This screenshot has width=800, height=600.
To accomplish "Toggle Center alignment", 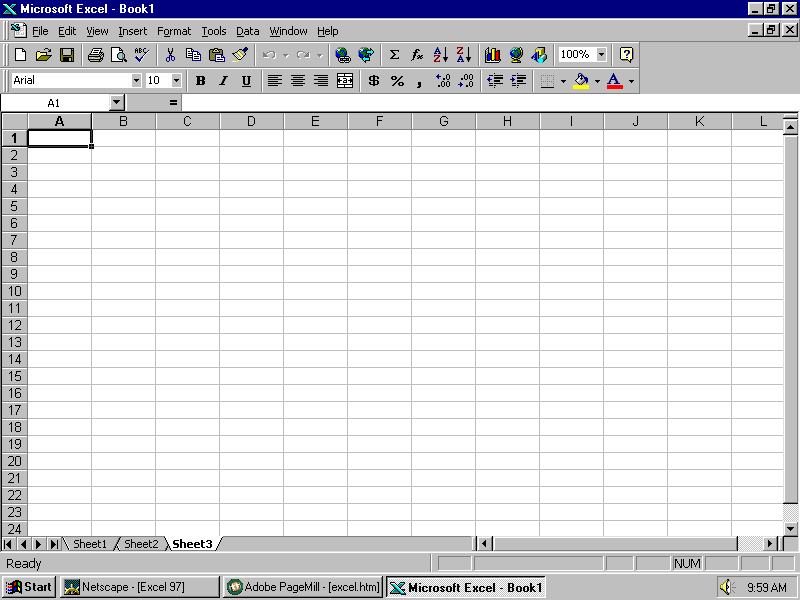I will coord(298,81).
